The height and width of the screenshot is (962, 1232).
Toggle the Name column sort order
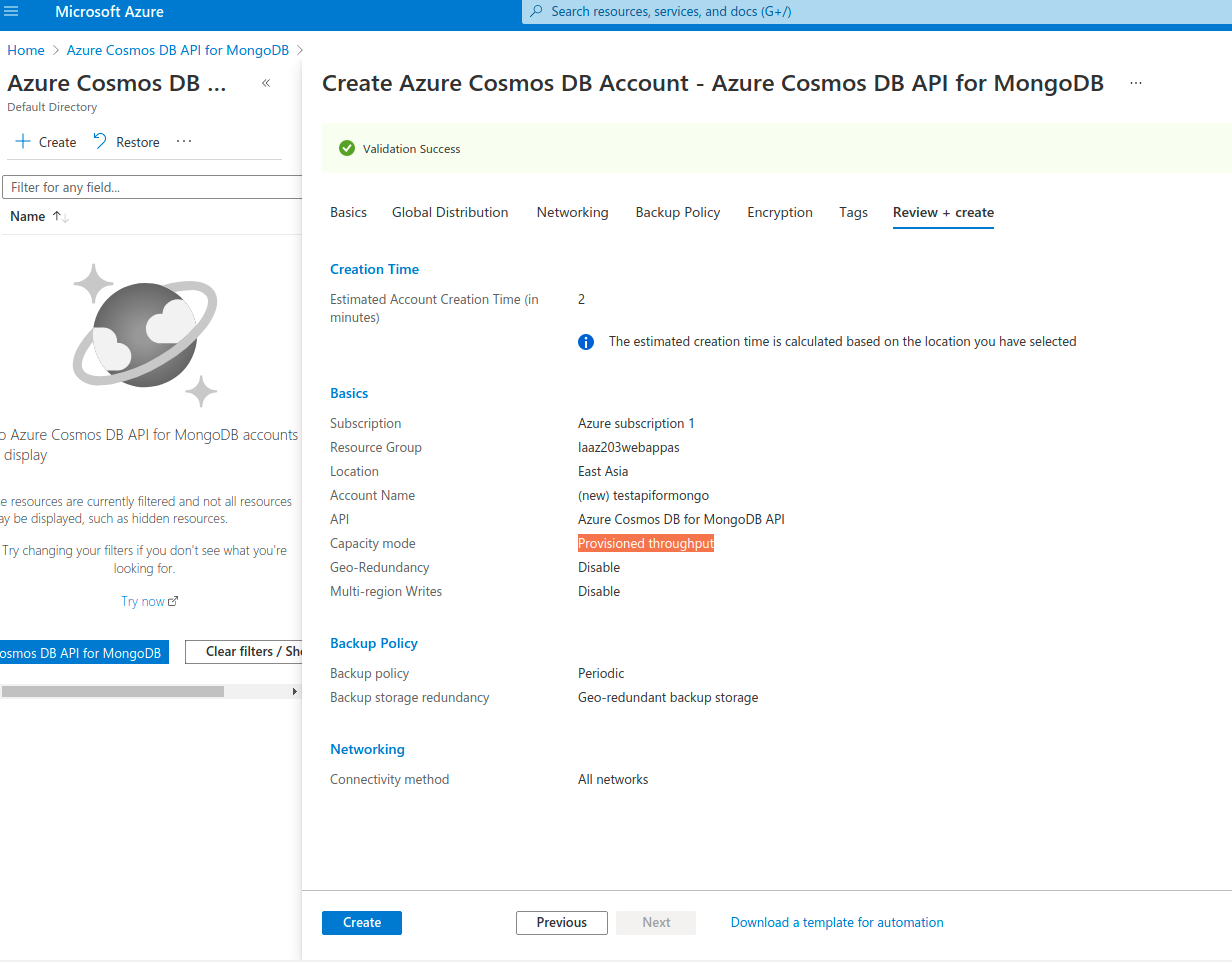pyautogui.click(x=59, y=216)
